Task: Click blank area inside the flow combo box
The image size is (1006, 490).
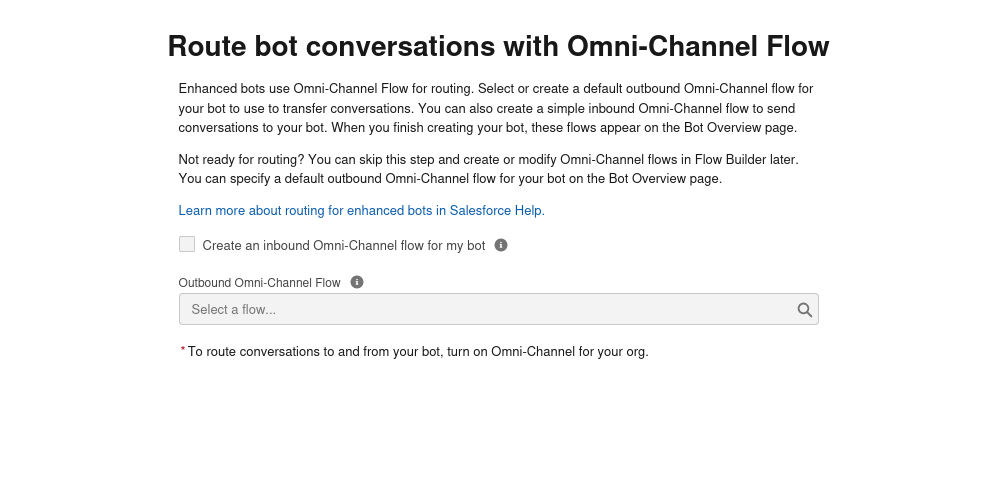Action: click(533, 310)
